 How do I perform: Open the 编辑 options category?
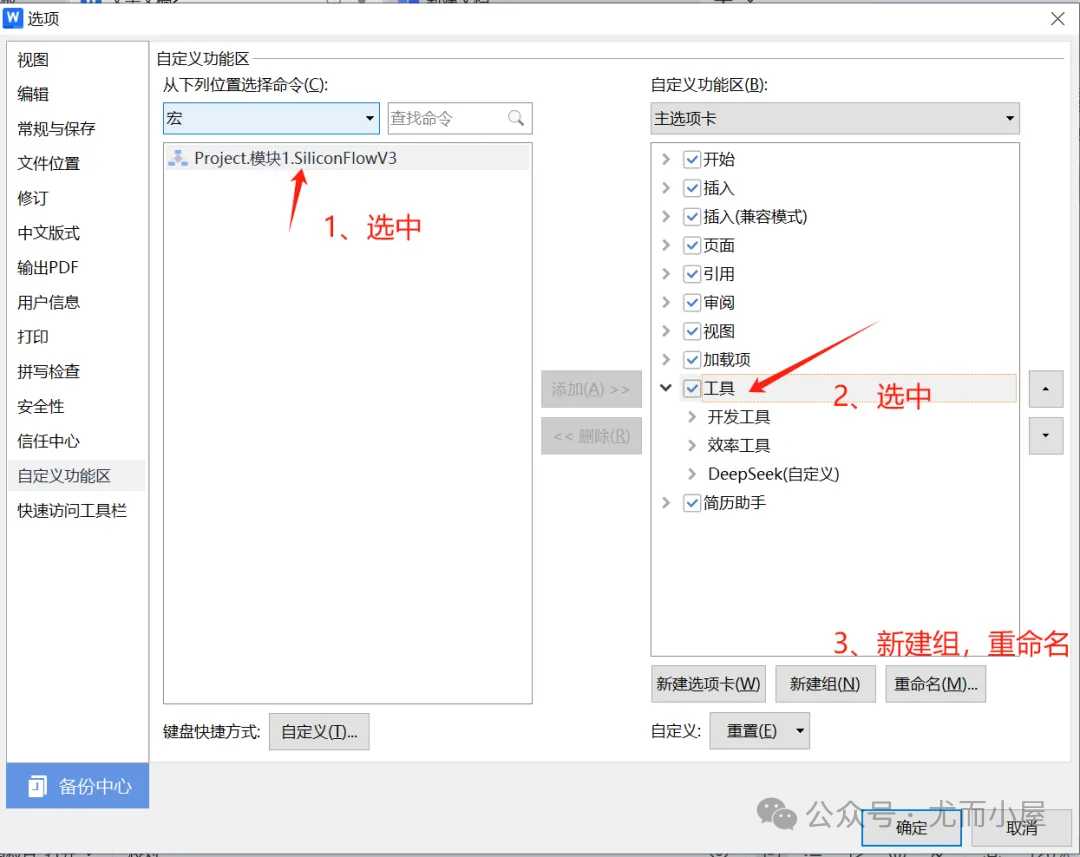77,94
